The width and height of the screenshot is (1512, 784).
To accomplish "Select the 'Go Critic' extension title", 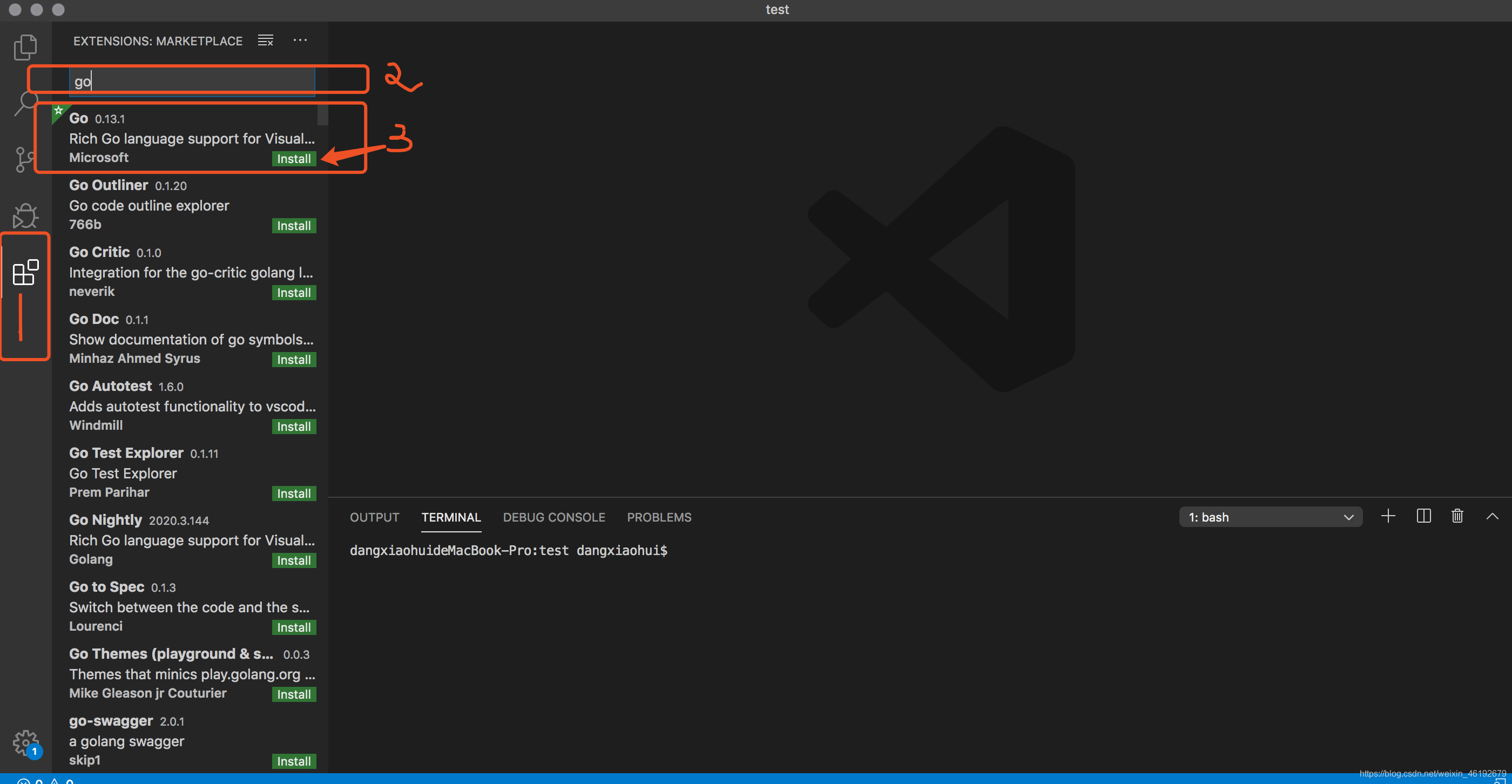I will pyautogui.click(x=99, y=252).
